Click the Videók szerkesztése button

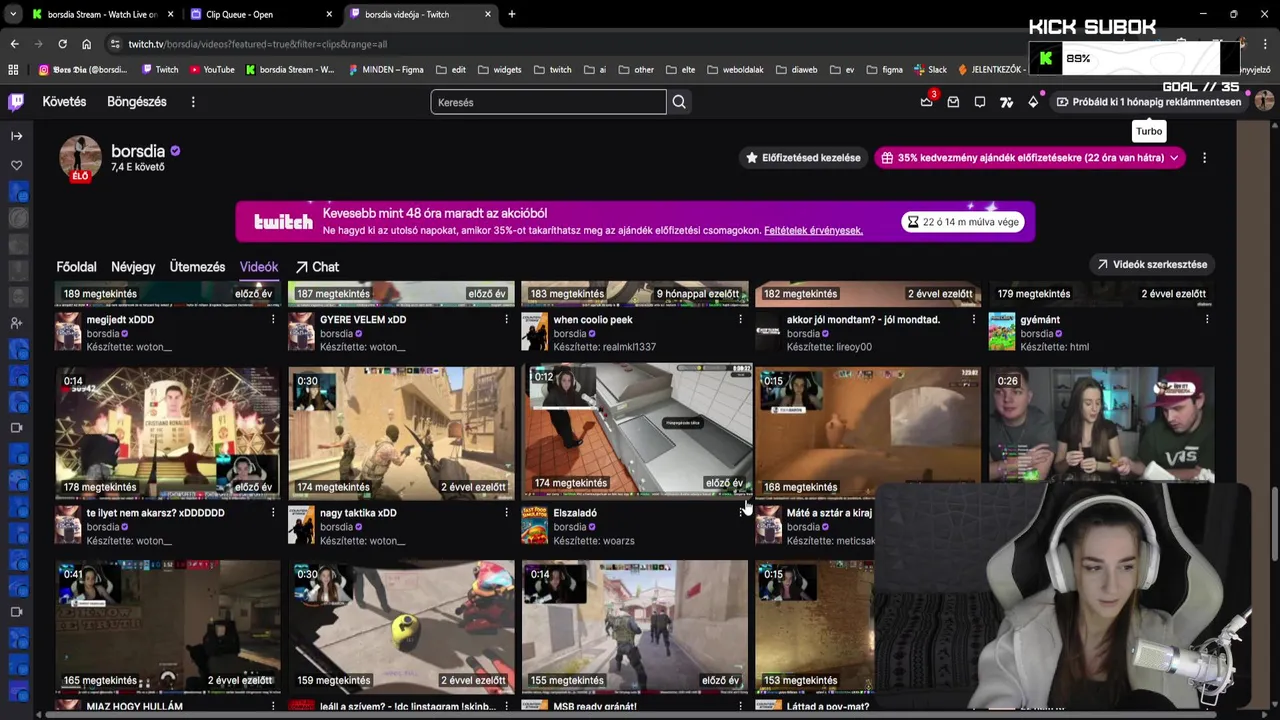click(1152, 265)
